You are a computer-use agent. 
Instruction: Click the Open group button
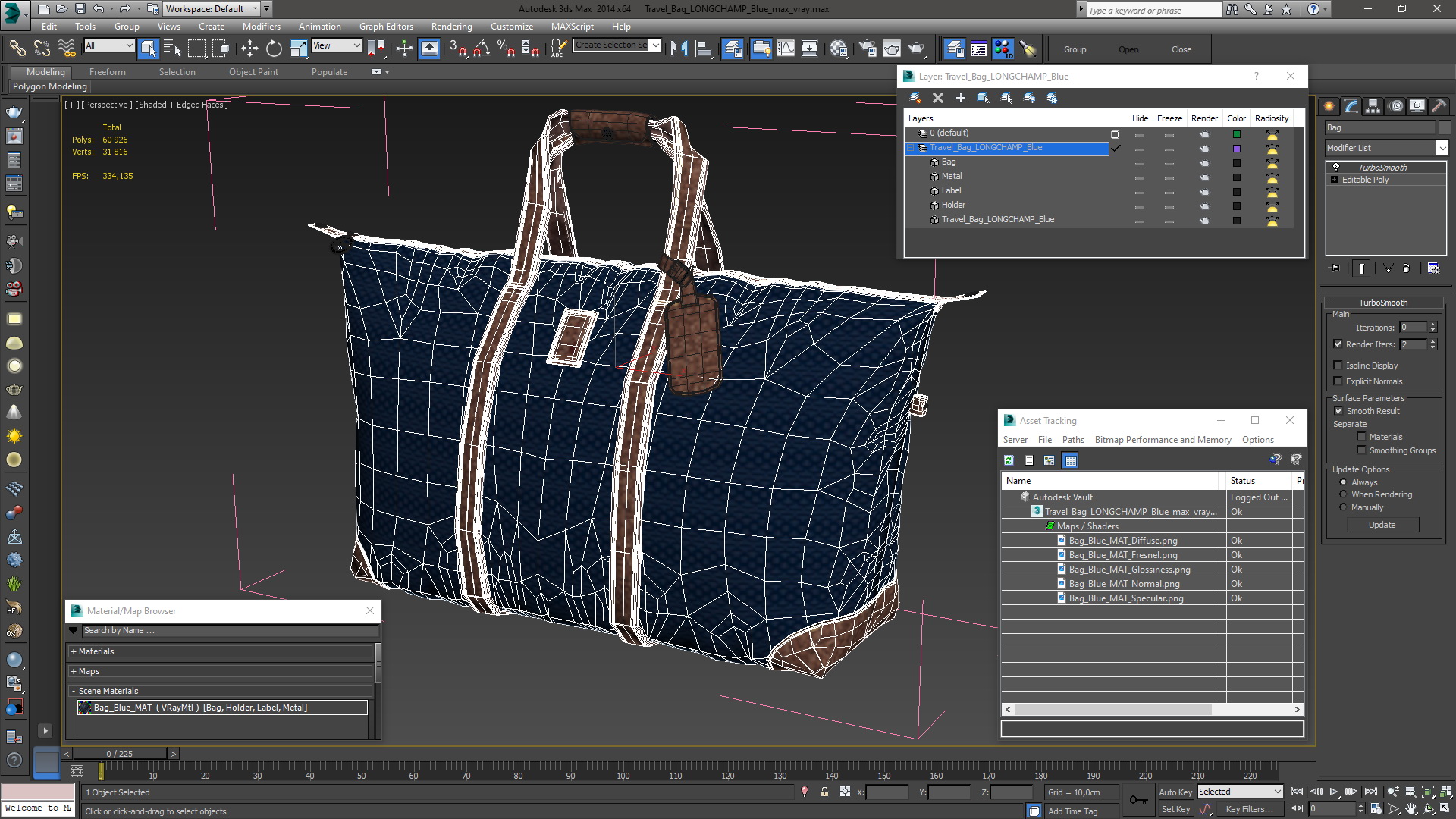(x=1128, y=49)
